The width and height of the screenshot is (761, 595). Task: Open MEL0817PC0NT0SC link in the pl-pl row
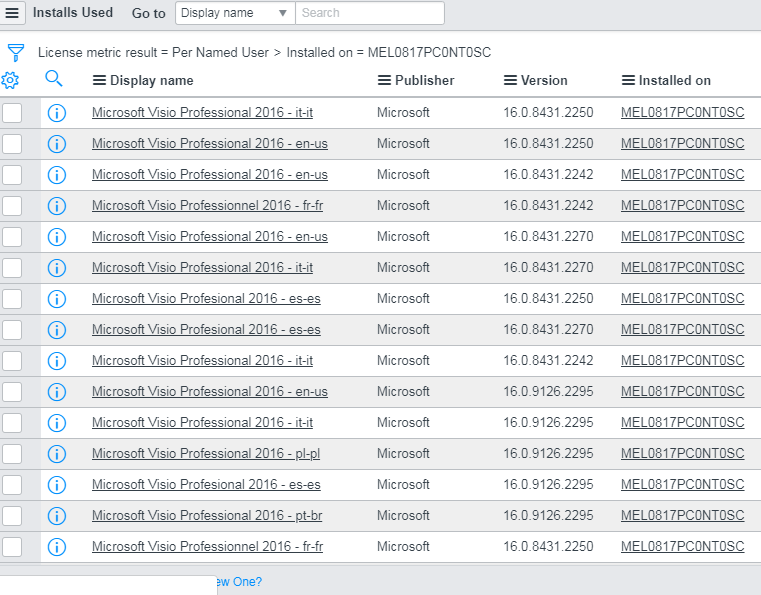pyautogui.click(x=682, y=454)
